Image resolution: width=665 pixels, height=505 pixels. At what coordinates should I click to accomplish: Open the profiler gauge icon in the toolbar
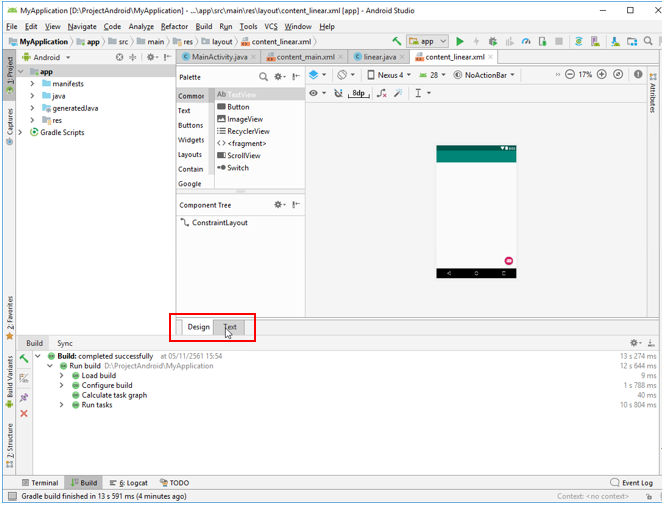coord(526,41)
